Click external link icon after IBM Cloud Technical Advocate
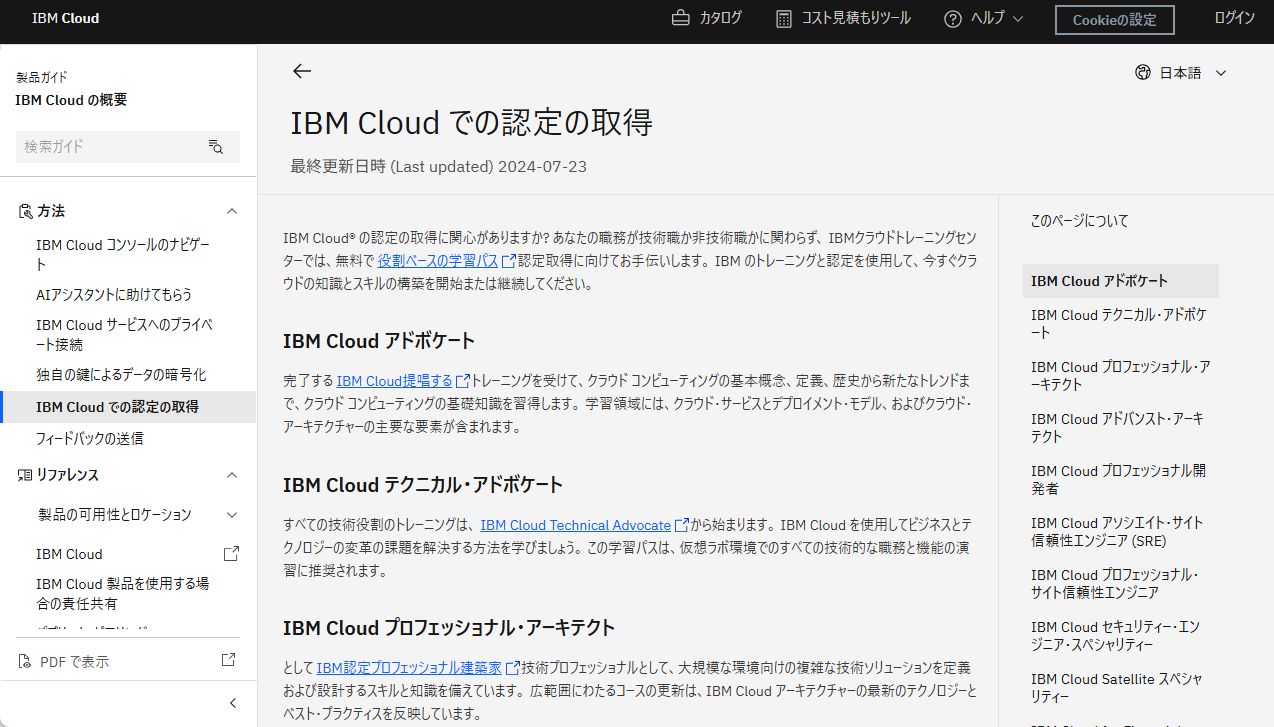 [x=682, y=525]
